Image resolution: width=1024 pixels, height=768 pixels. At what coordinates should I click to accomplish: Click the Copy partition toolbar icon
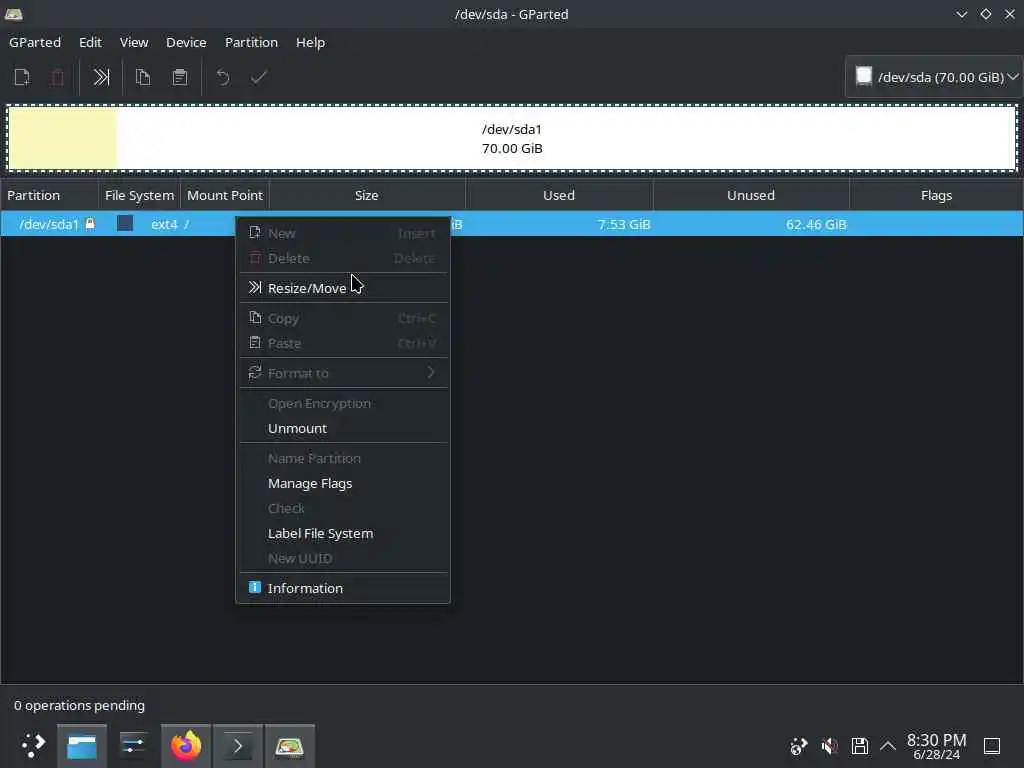143,78
